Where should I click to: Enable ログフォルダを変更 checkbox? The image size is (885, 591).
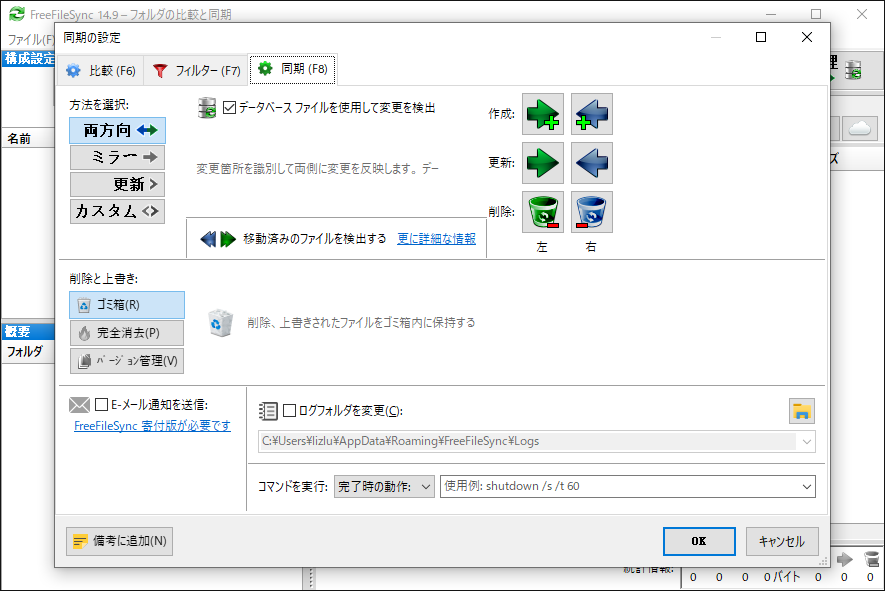pyautogui.click(x=289, y=410)
